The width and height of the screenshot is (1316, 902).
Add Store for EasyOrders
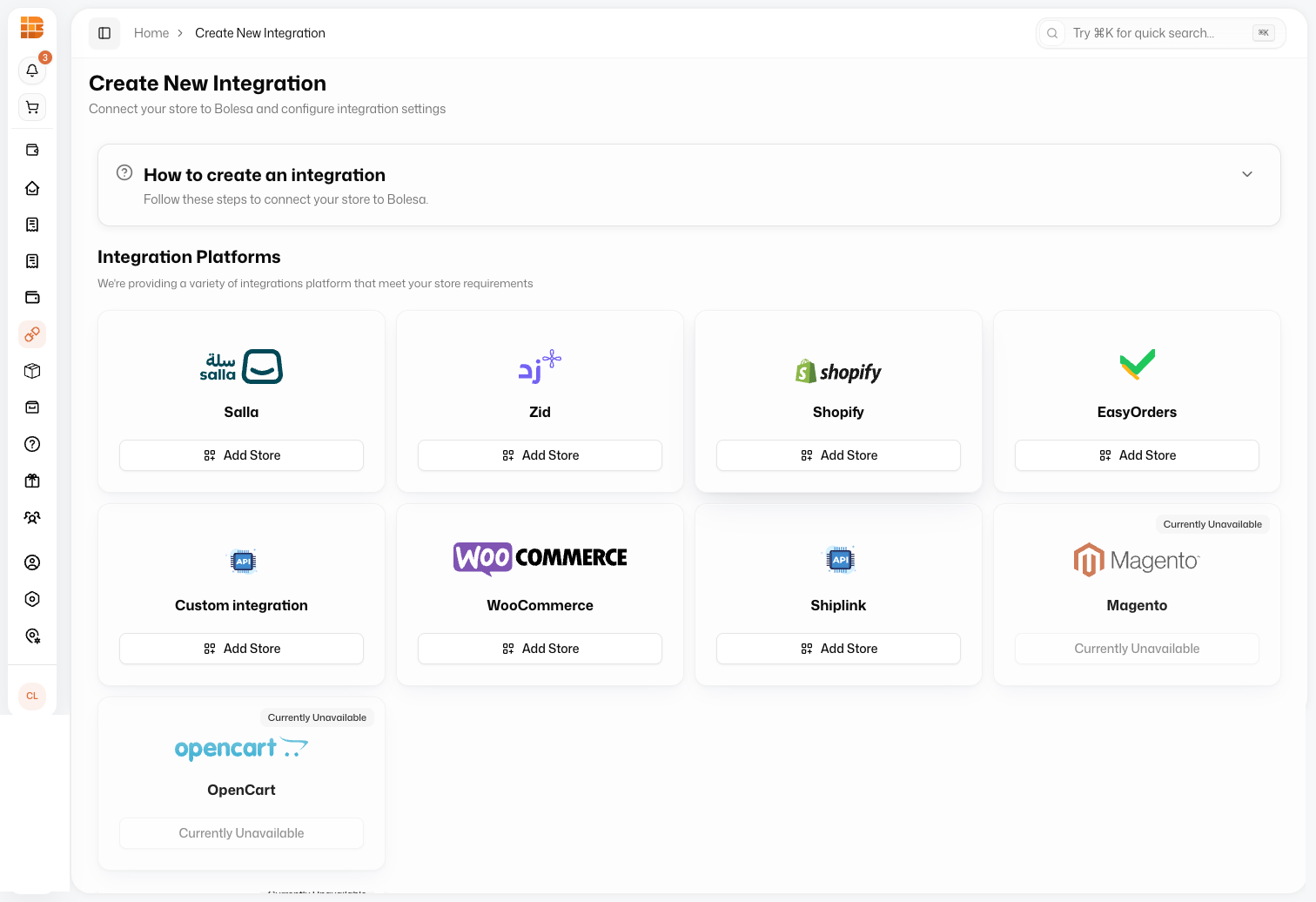pyautogui.click(x=1137, y=455)
